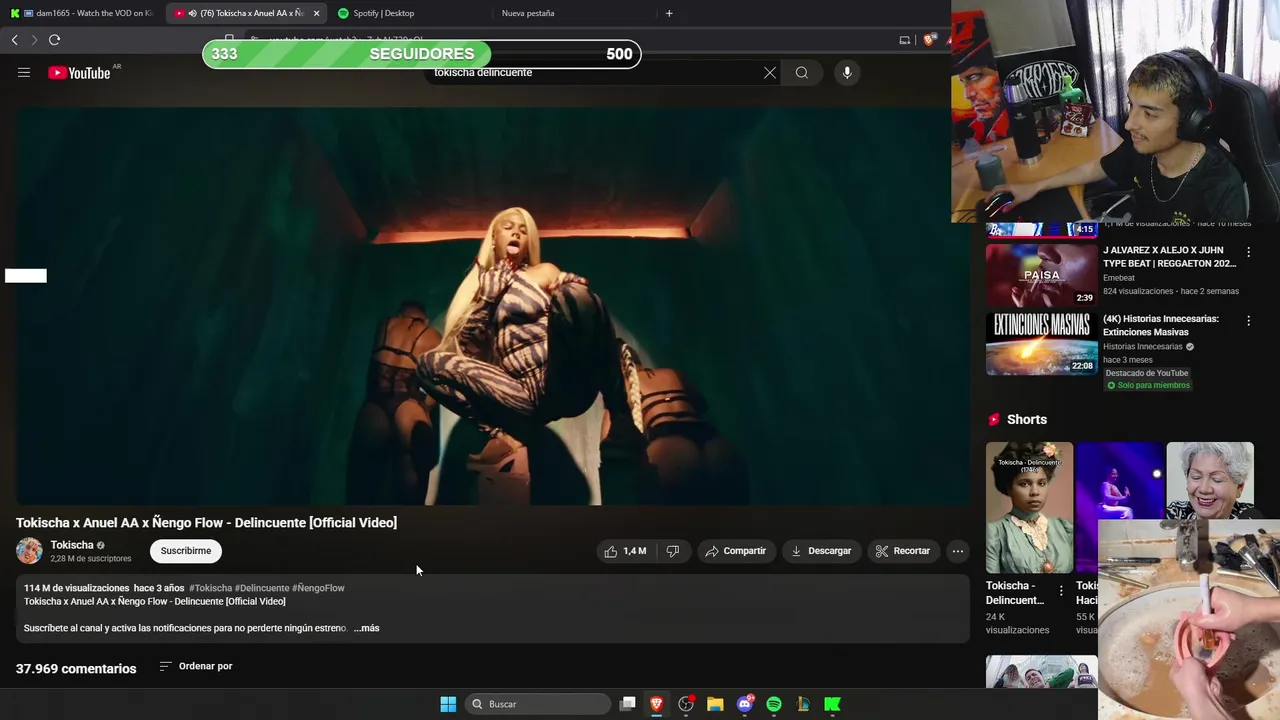Clear the YouTube search text with X
This screenshot has width=1280, height=720.
pyautogui.click(x=770, y=72)
